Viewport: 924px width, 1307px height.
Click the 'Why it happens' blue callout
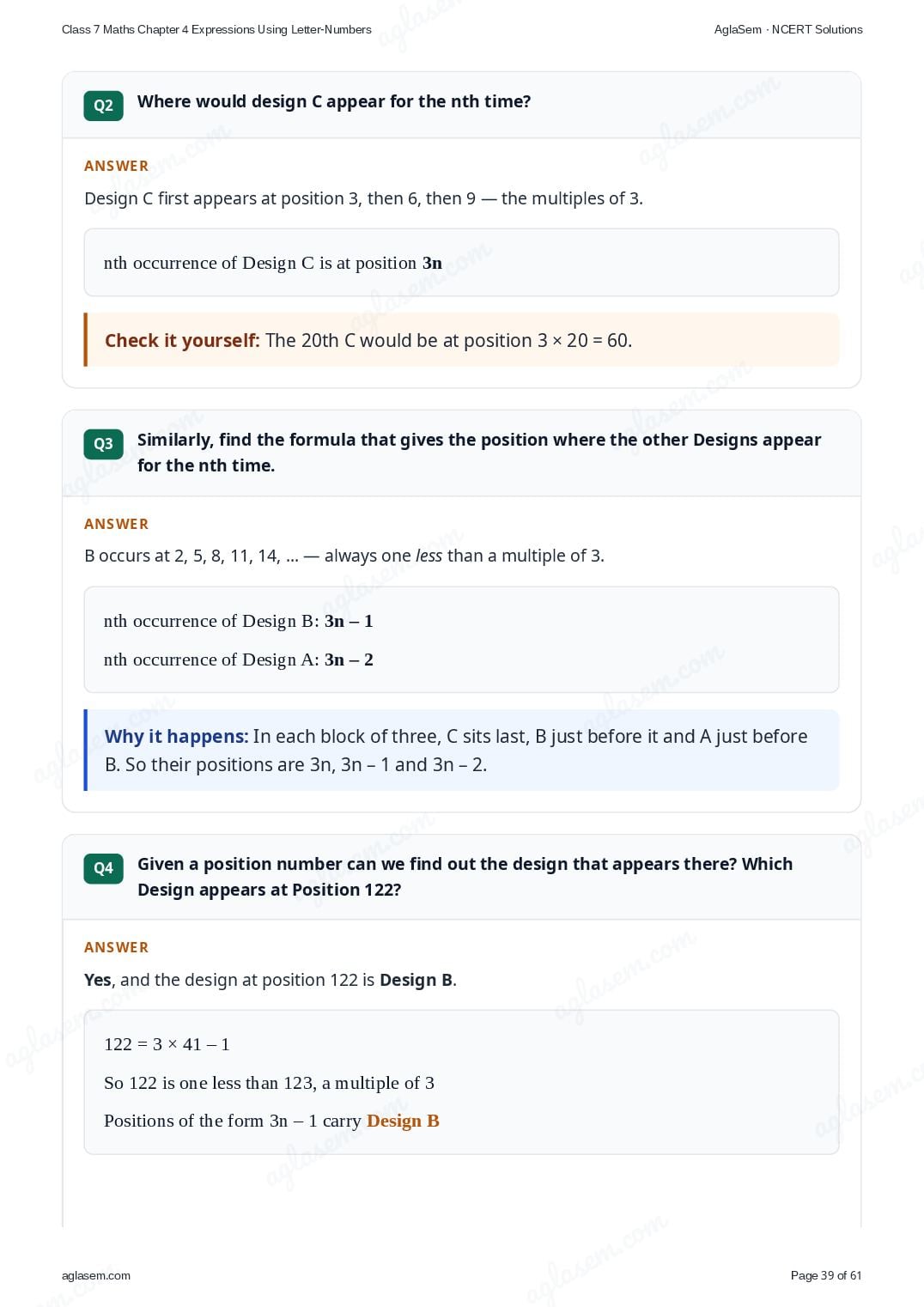[x=462, y=750]
